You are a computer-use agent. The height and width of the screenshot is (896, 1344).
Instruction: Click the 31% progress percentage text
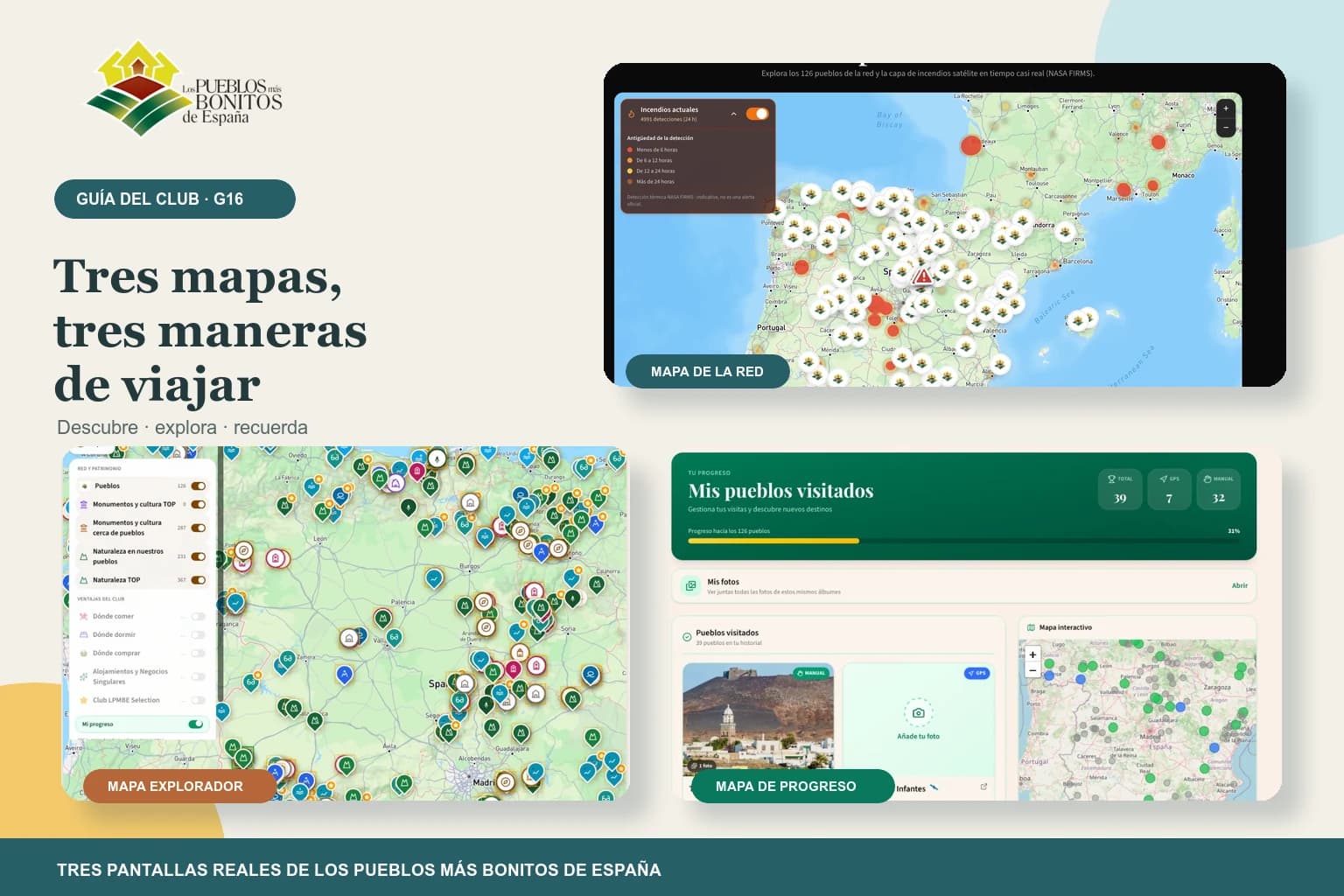(1234, 531)
